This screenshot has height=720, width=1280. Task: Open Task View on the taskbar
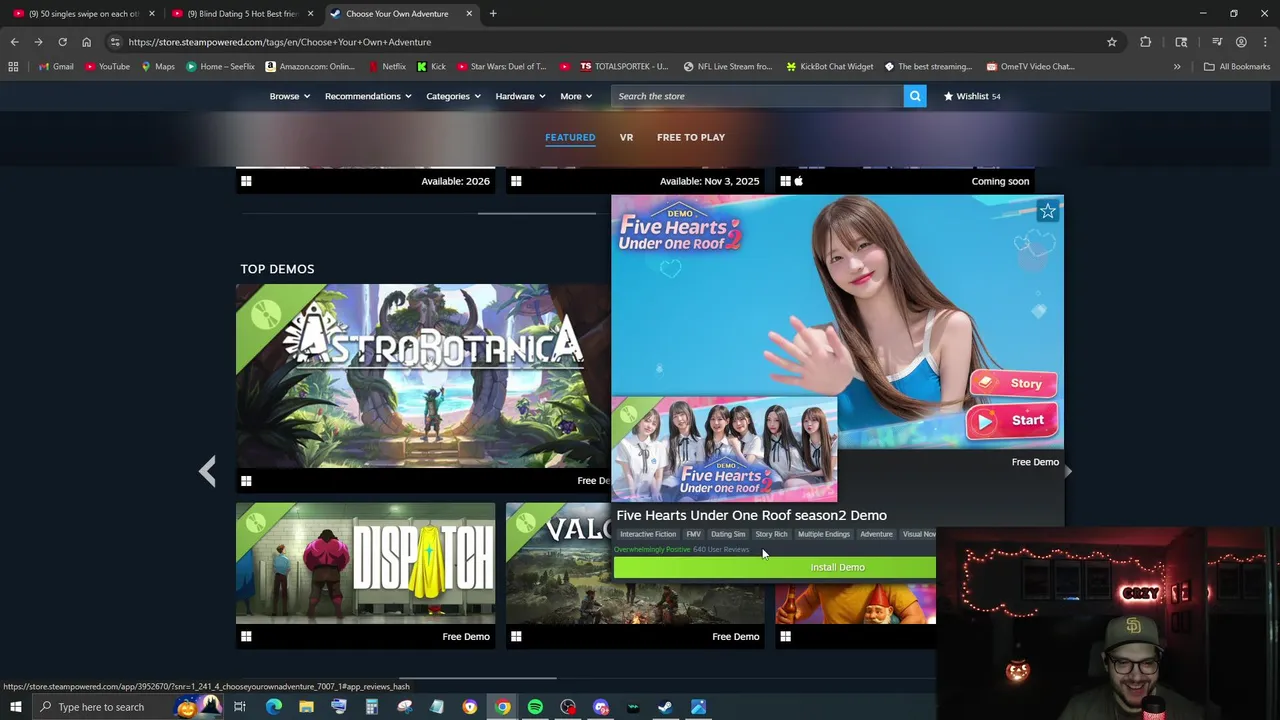240,707
